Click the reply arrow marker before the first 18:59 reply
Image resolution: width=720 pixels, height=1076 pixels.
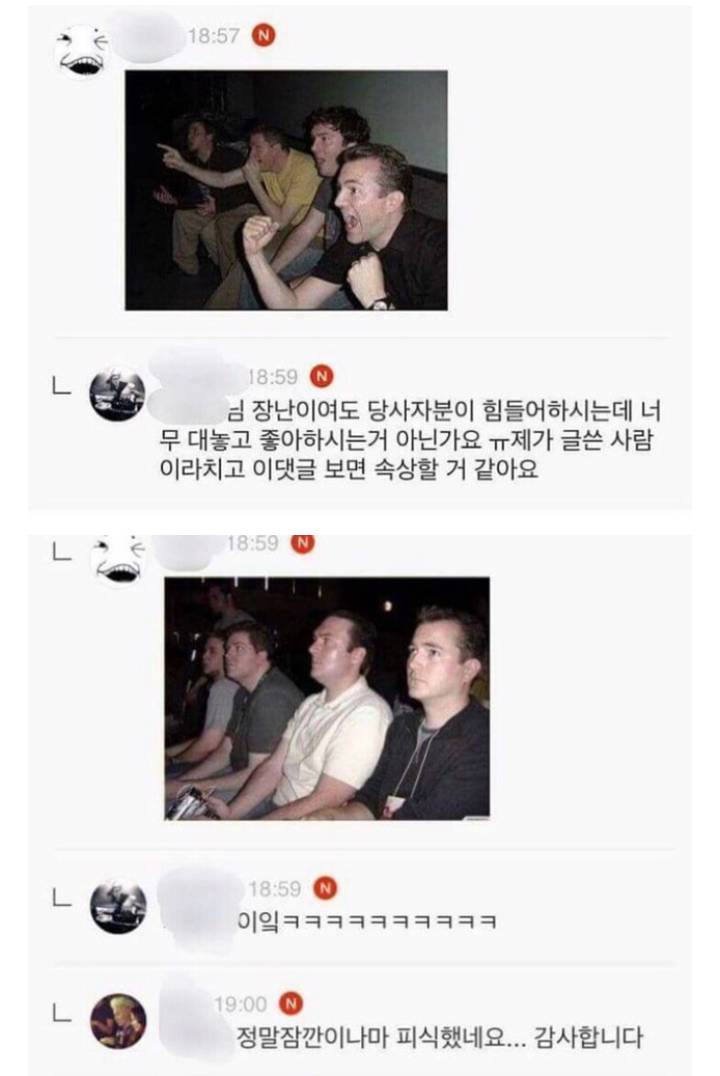(62, 386)
